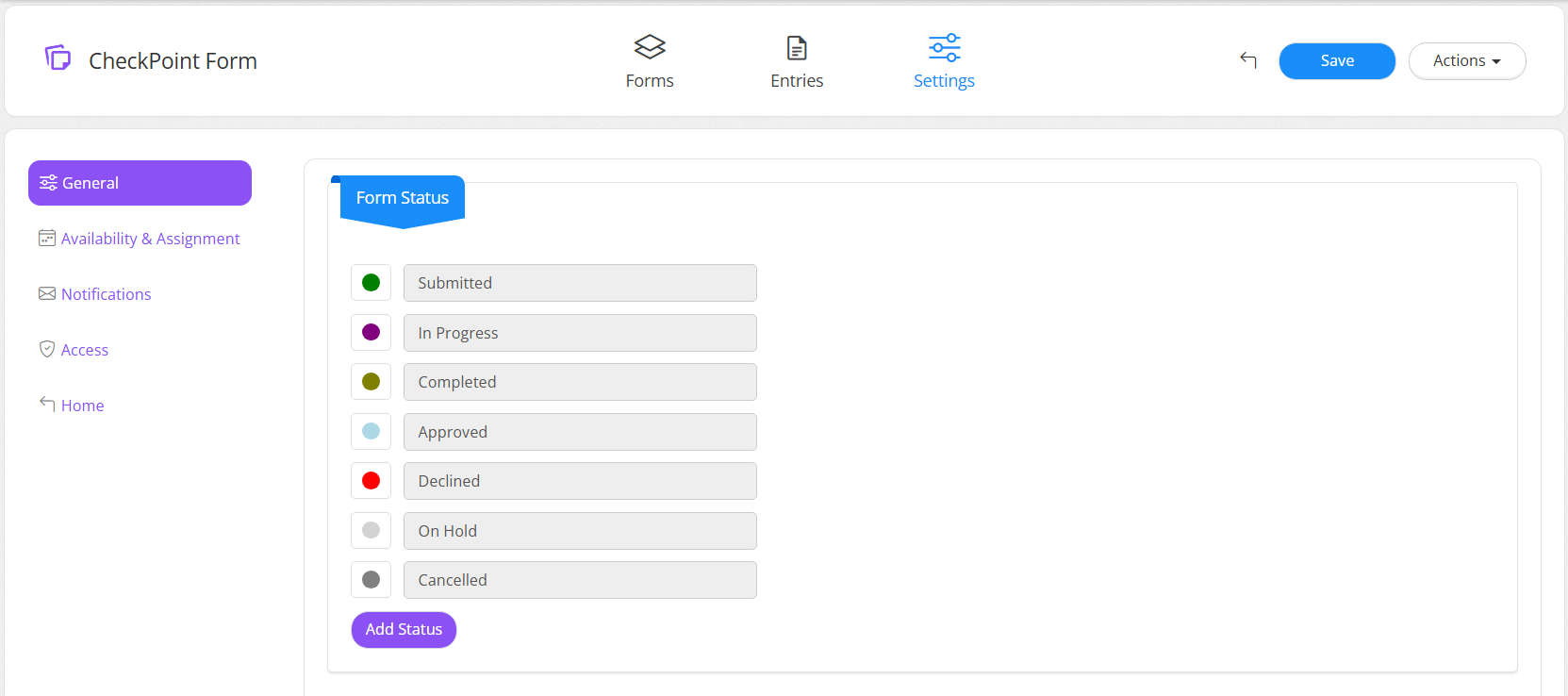
Task: Click the In Progress status name field
Action: click(580, 333)
